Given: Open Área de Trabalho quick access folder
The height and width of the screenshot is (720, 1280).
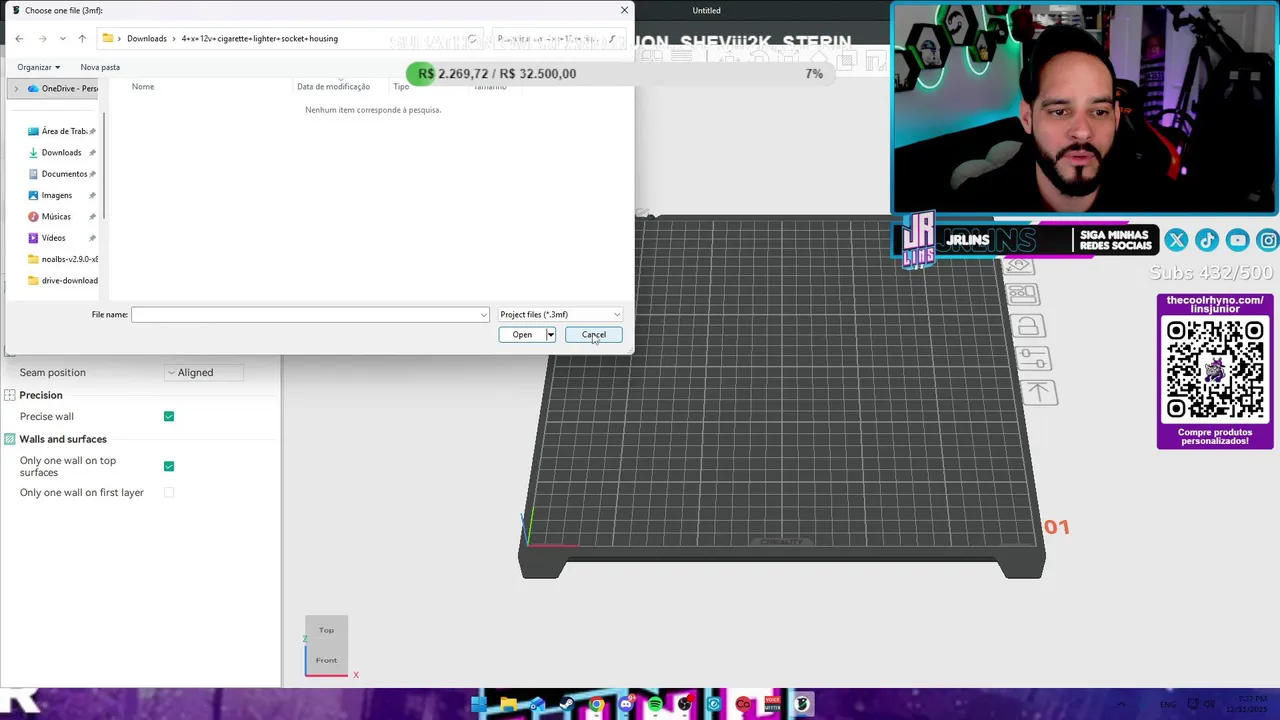Looking at the screenshot, I should coord(64,131).
